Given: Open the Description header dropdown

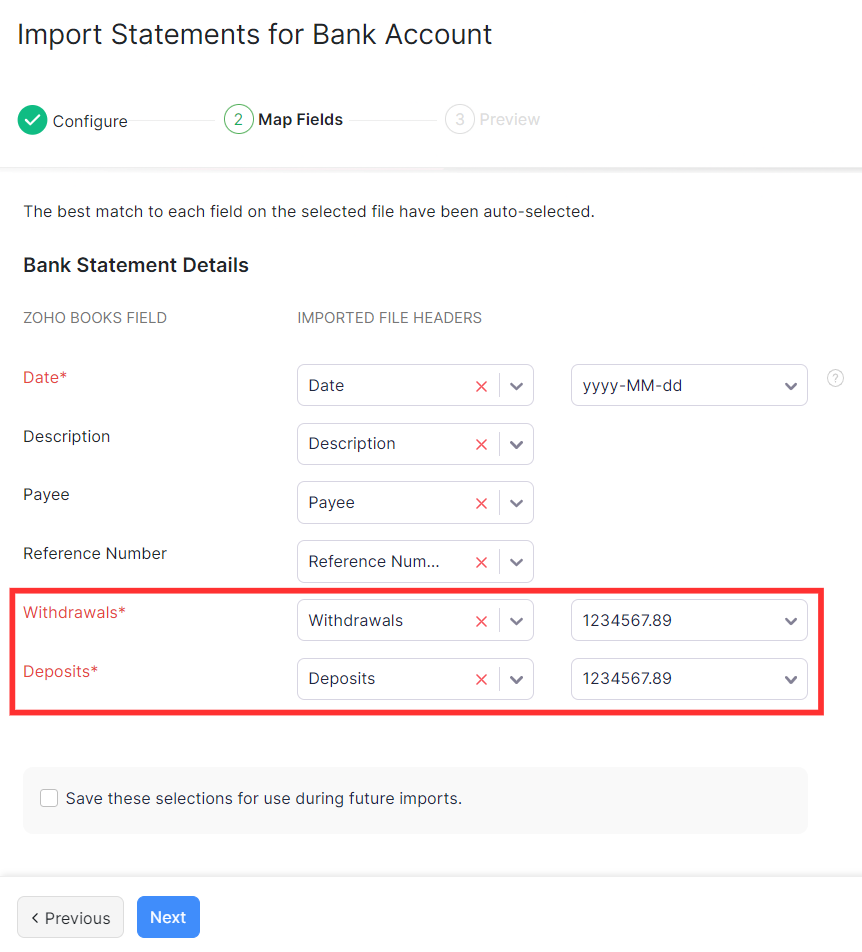Looking at the screenshot, I should click(517, 444).
